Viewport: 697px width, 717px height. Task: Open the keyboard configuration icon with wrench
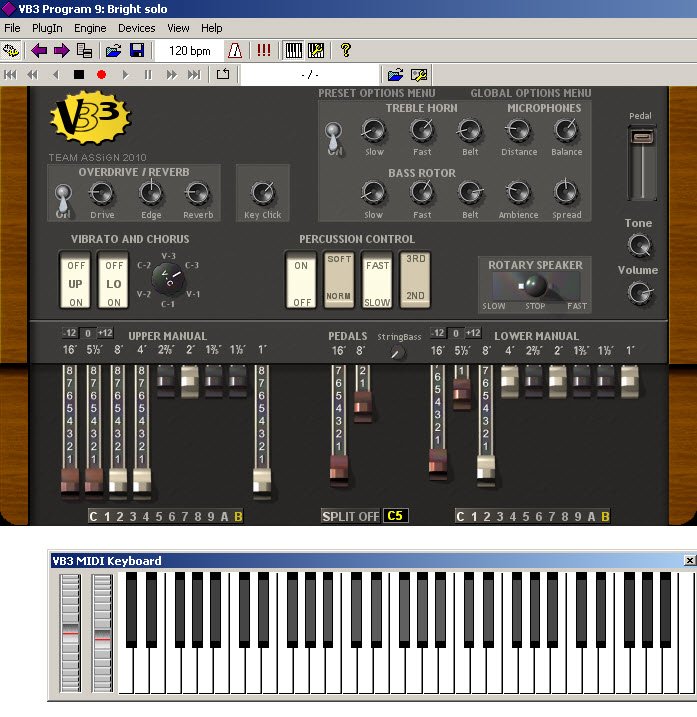click(316, 50)
